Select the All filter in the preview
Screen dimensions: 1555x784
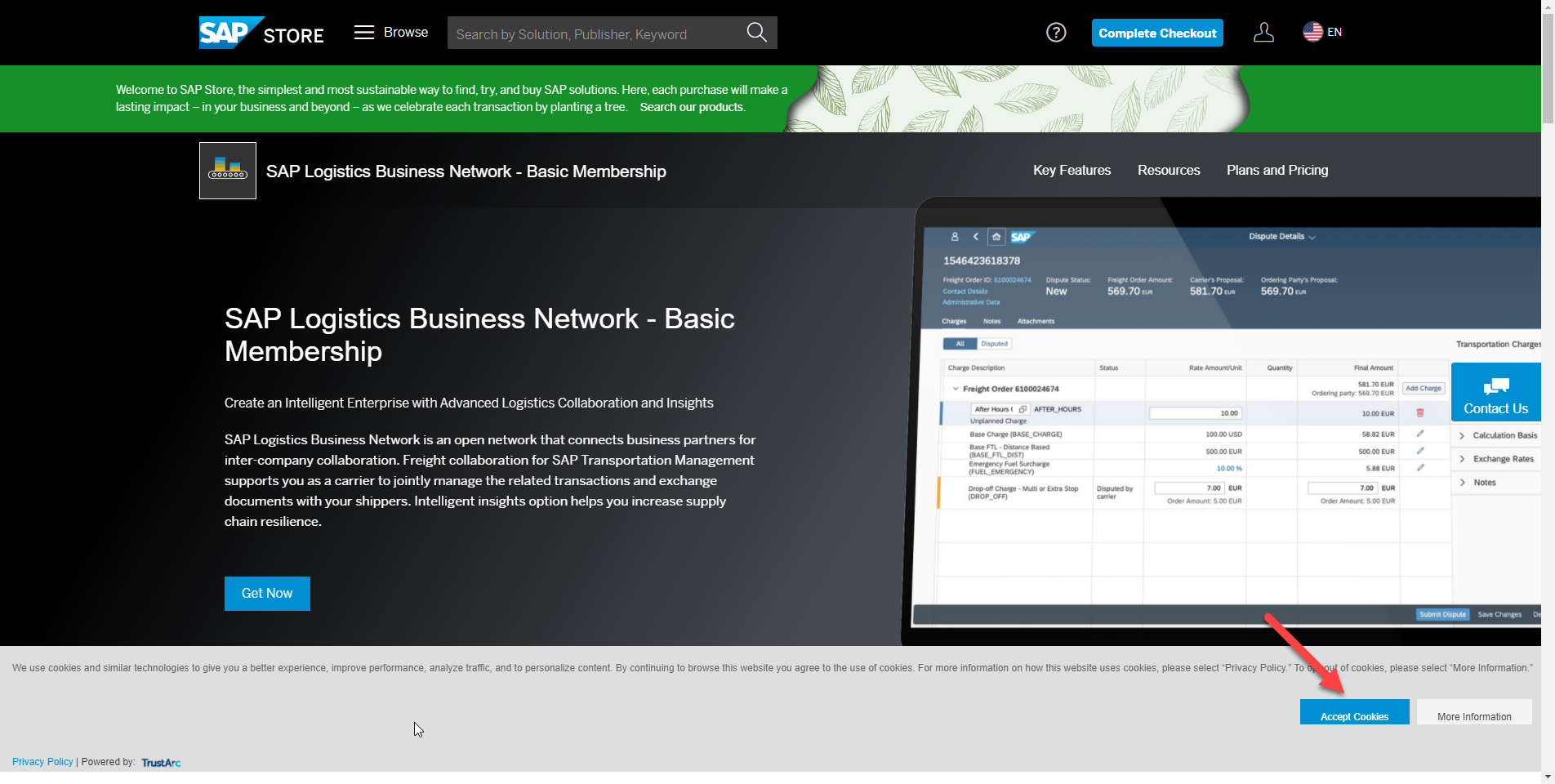[x=960, y=344]
